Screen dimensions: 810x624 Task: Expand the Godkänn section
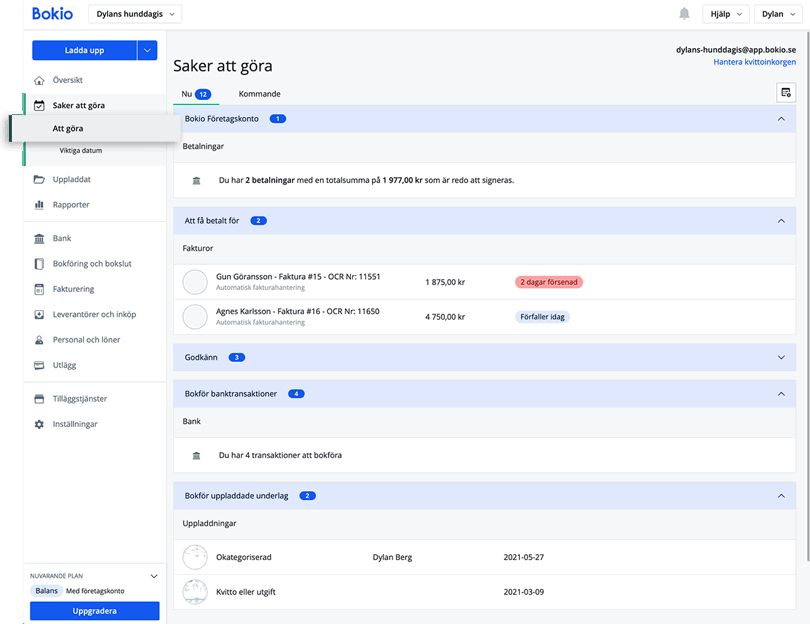pyautogui.click(x=781, y=357)
